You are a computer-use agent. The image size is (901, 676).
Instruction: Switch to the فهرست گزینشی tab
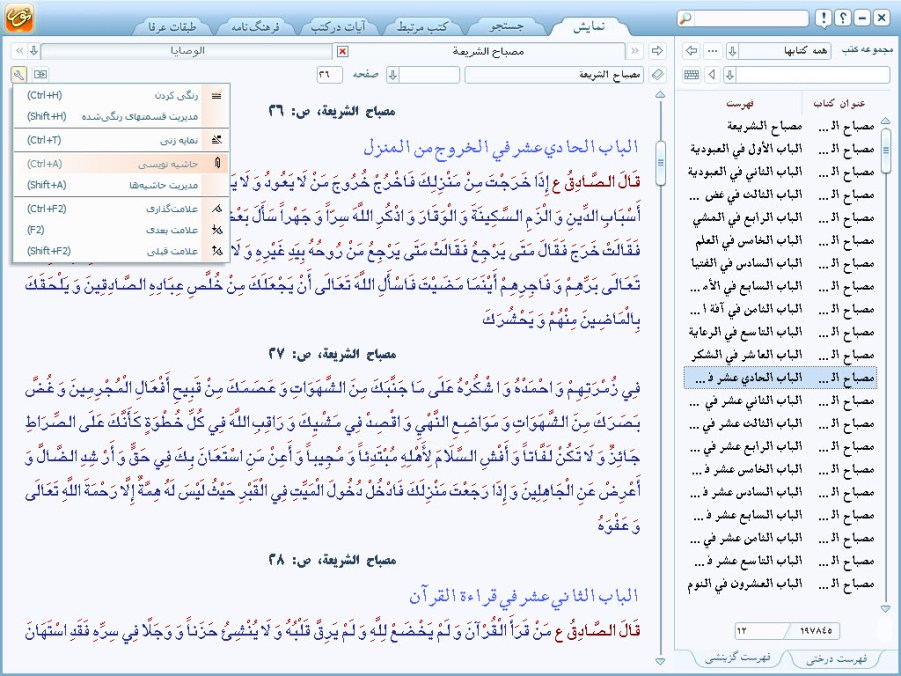pos(737,659)
